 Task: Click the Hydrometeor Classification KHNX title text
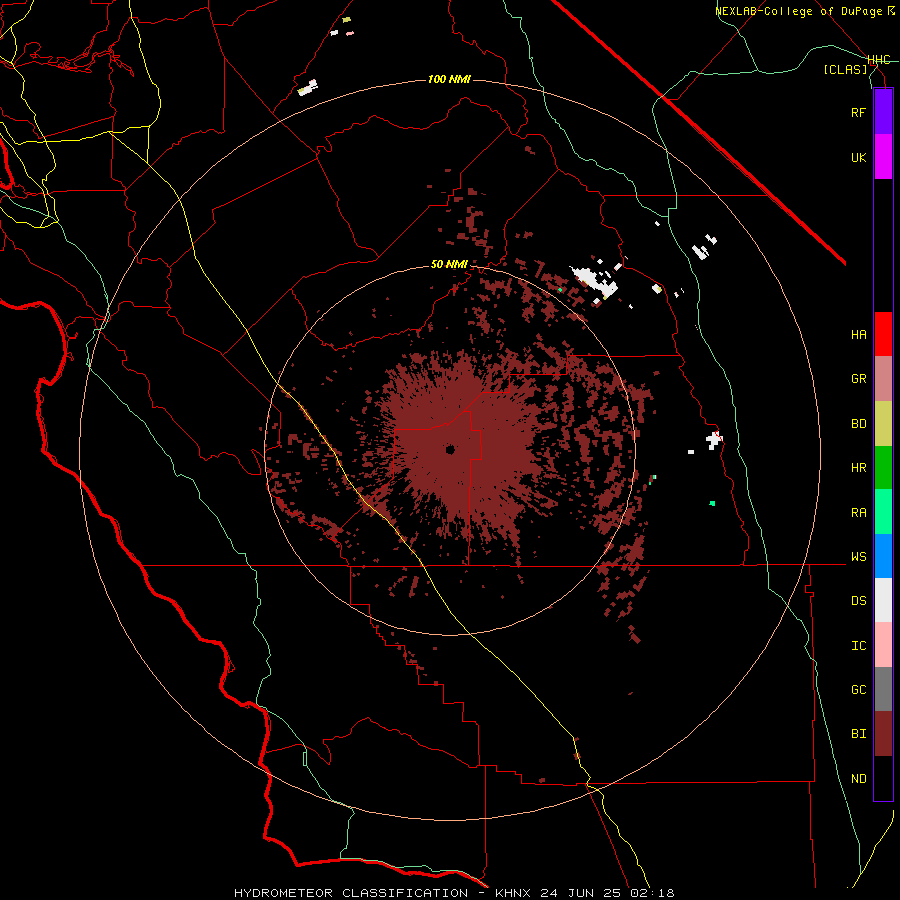click(x=454, y=893)
